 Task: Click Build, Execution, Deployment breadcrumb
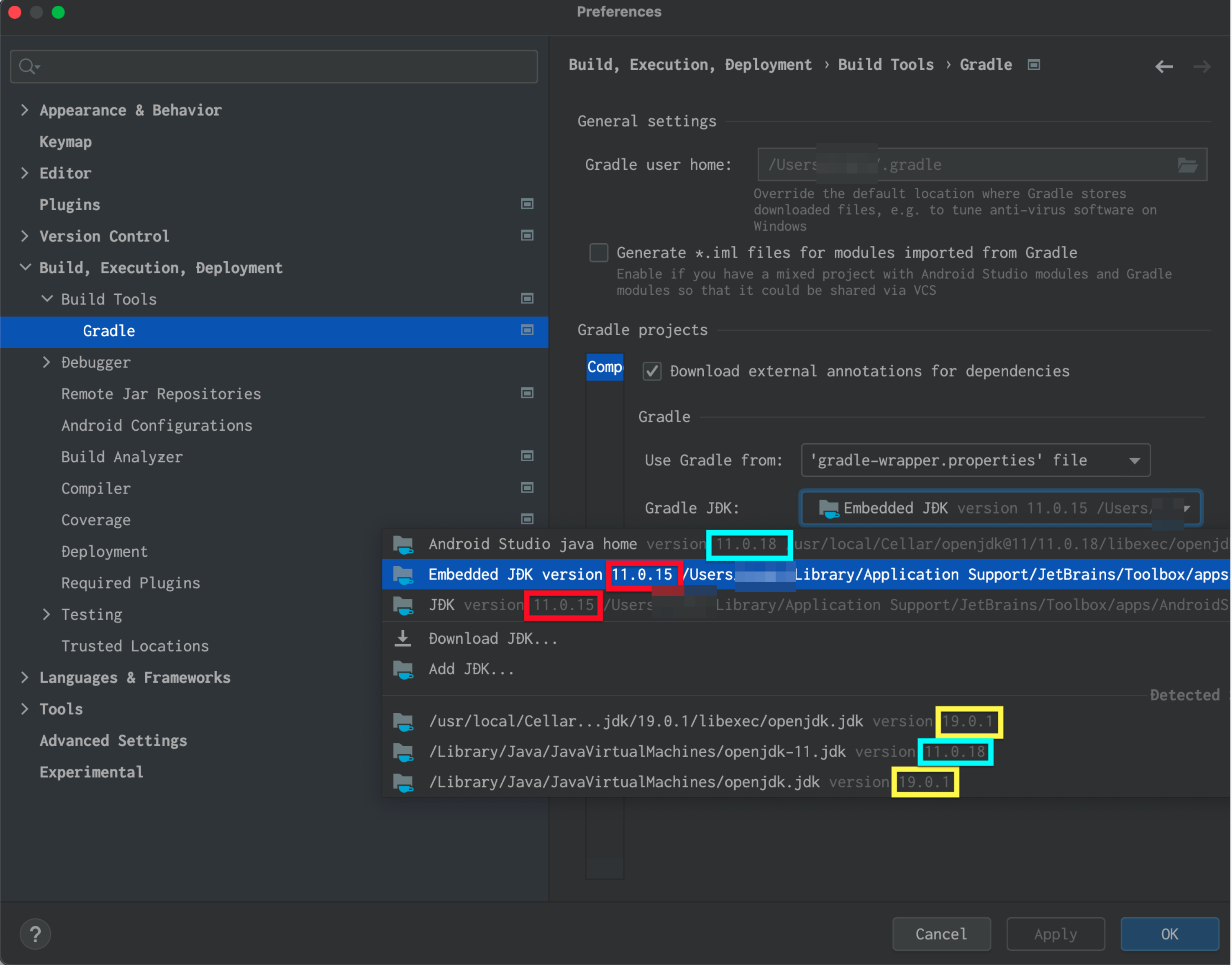click(x=690, y=65)
